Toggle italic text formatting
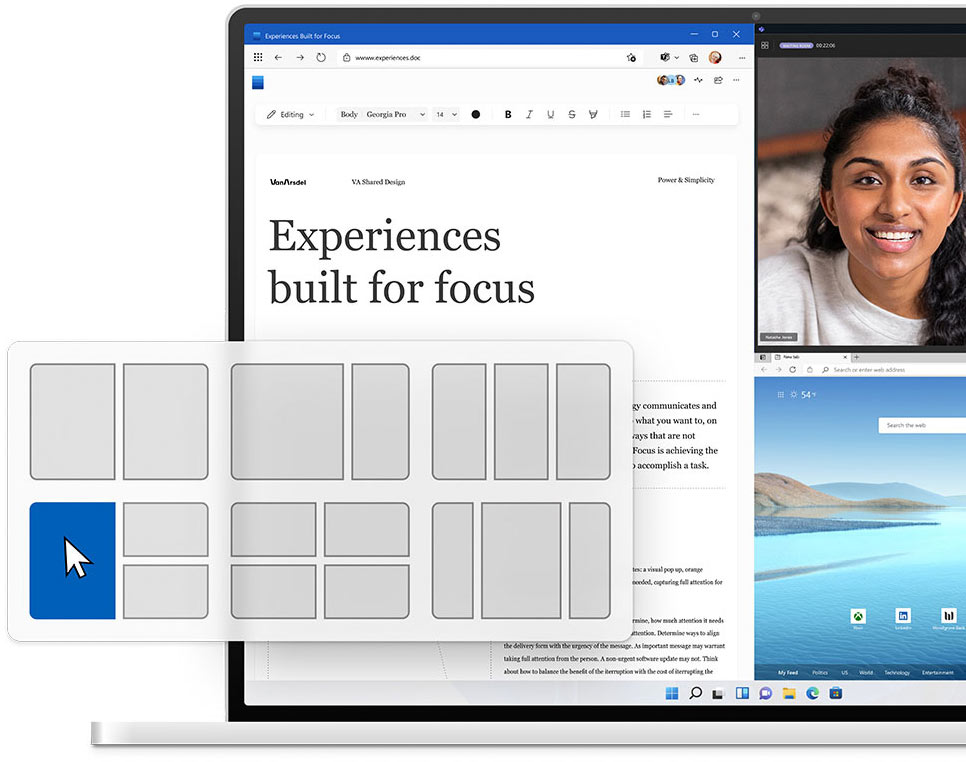This screenshot has height=762, width=966. tap(529, 115)
